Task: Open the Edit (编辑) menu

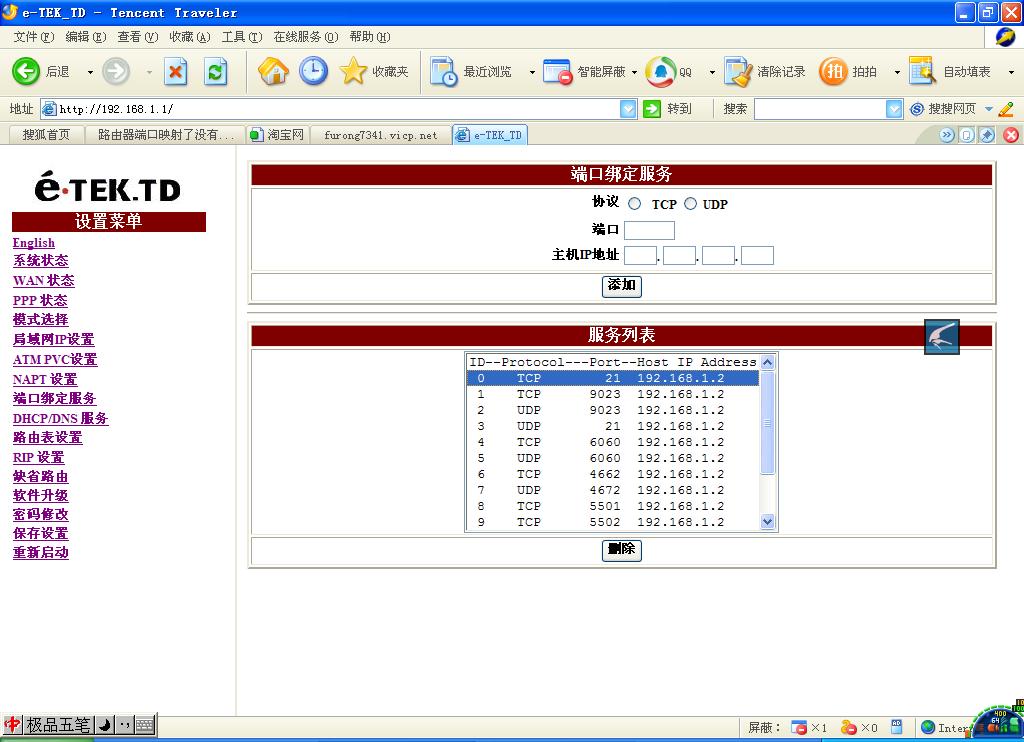Action: click(86, 37)
